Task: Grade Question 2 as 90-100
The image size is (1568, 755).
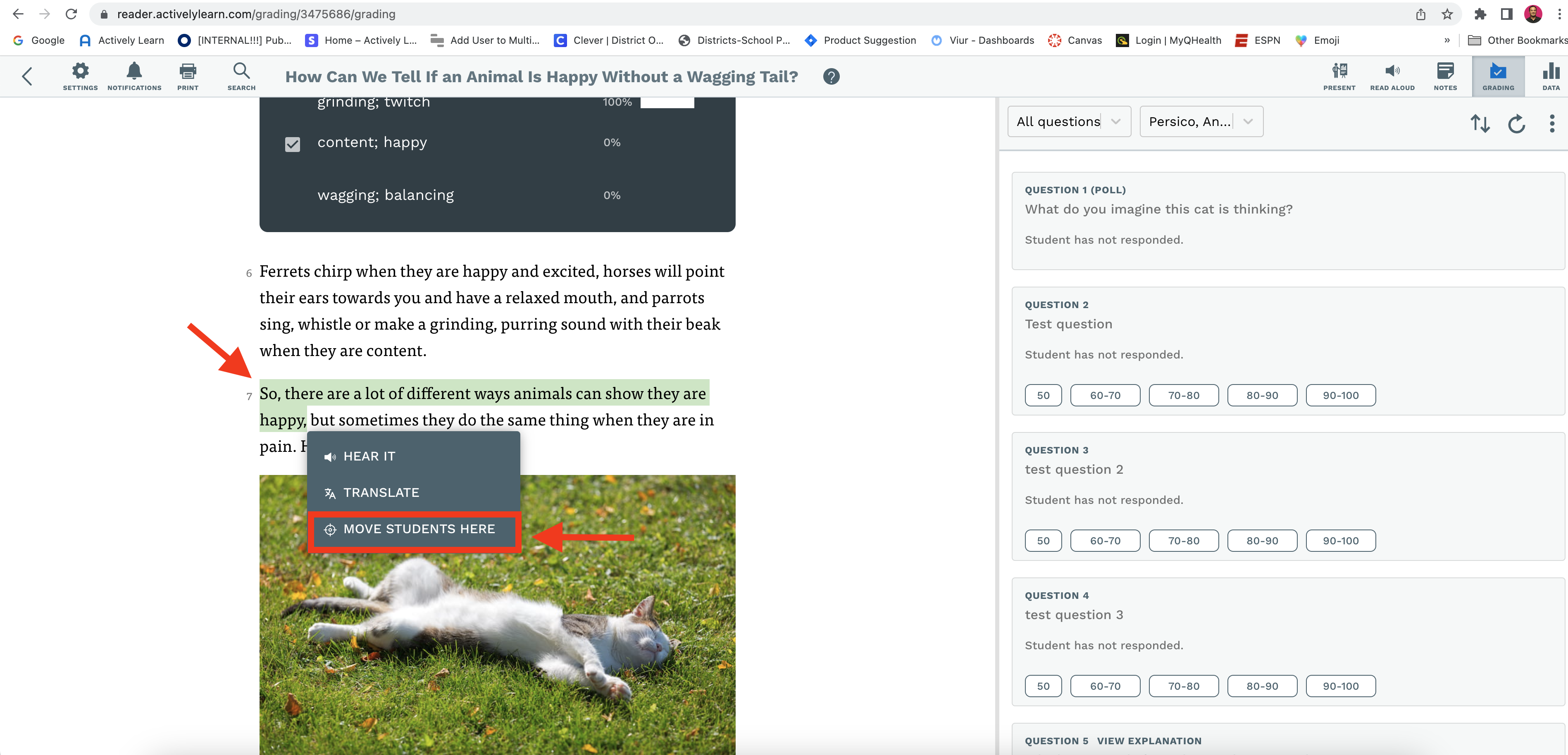Action: pyautogui.click(x=1340, y=395)
